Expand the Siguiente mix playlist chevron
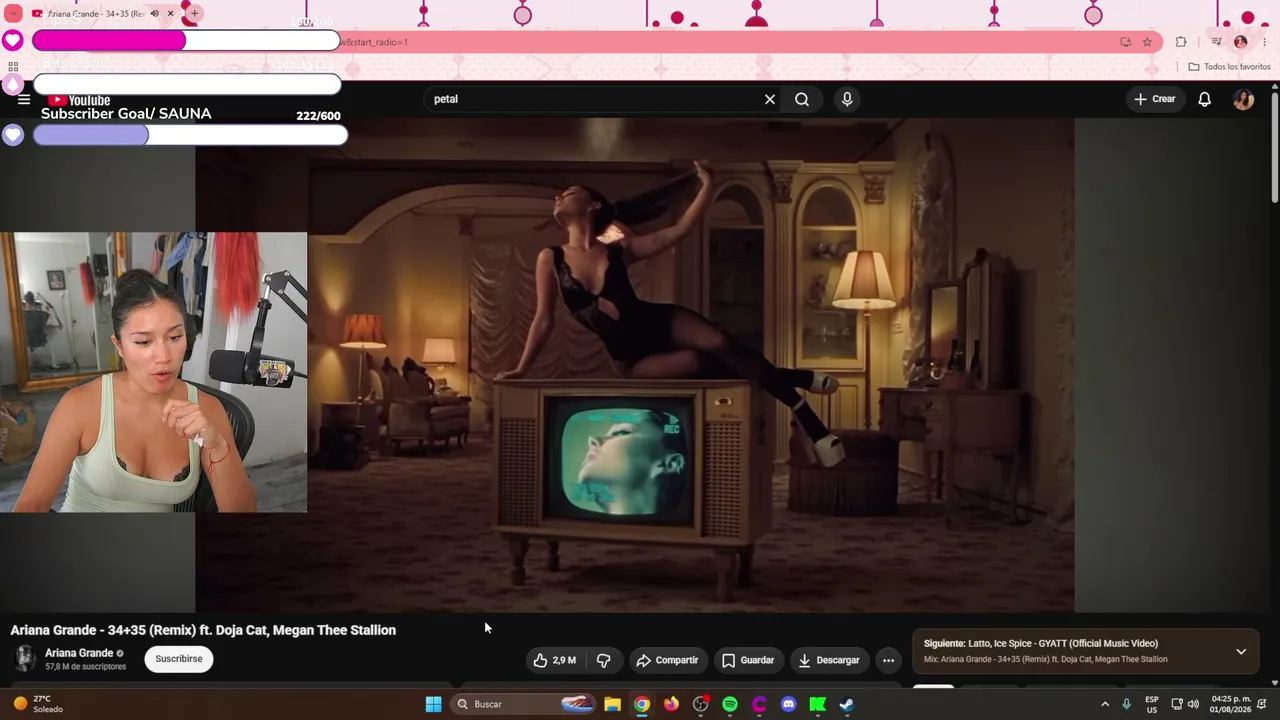1280x720 pixels. point(1241,651)
